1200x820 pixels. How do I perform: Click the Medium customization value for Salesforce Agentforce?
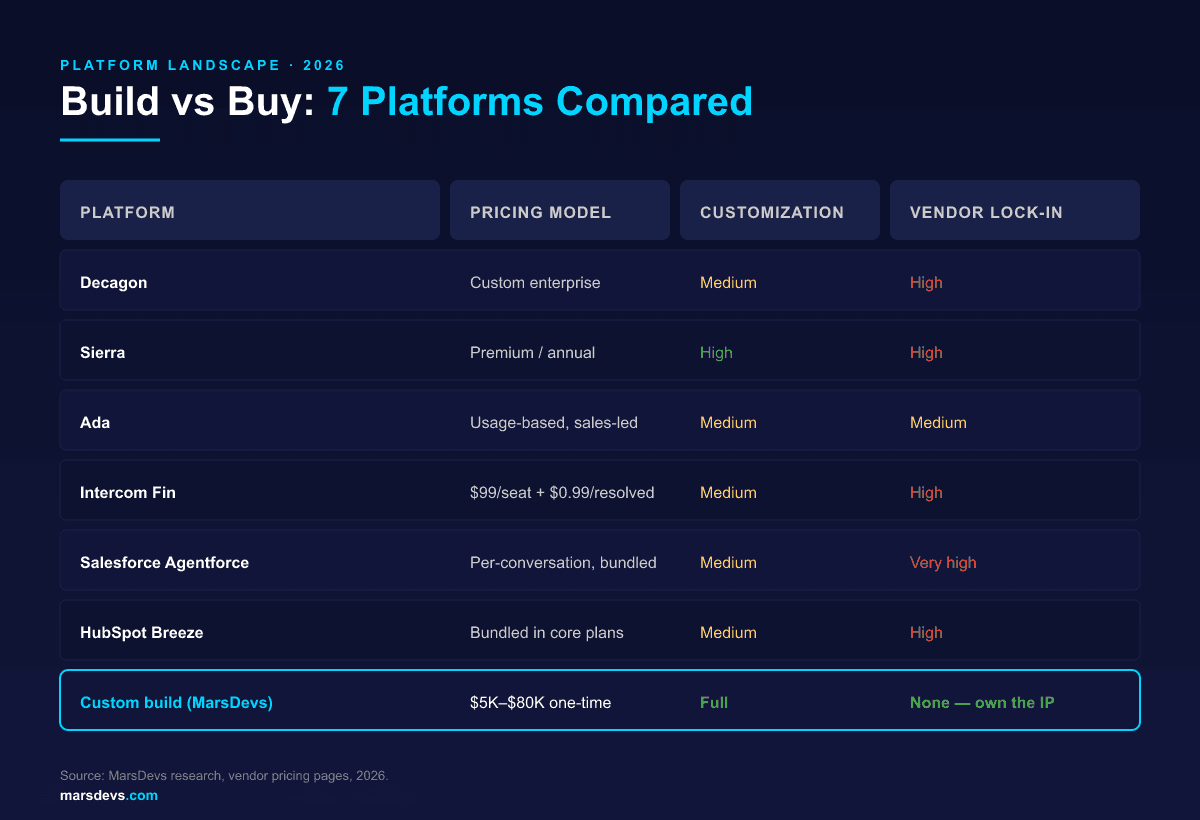728,563
